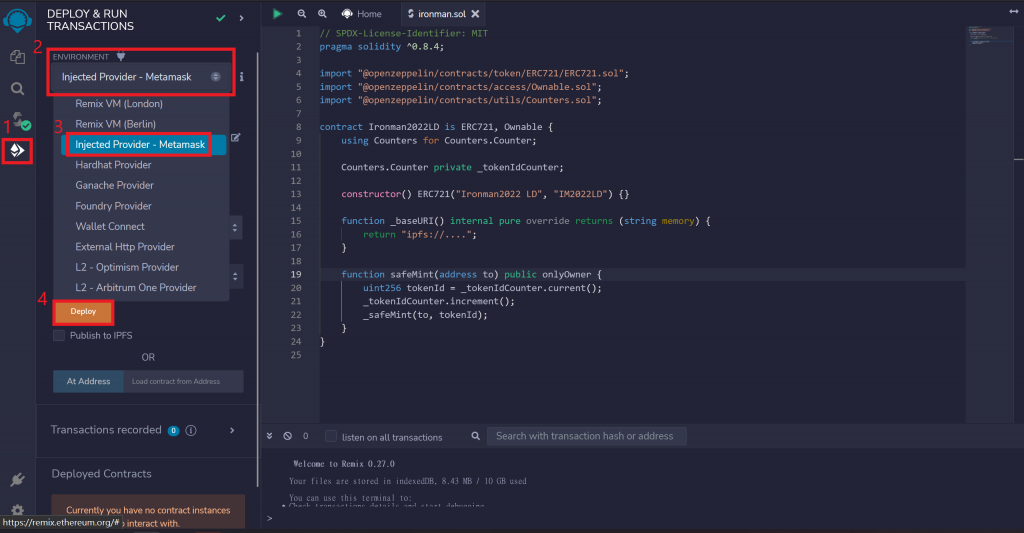Click the pragma solidity line
This screenshot has width=1024, height=533.
point(381,47)
